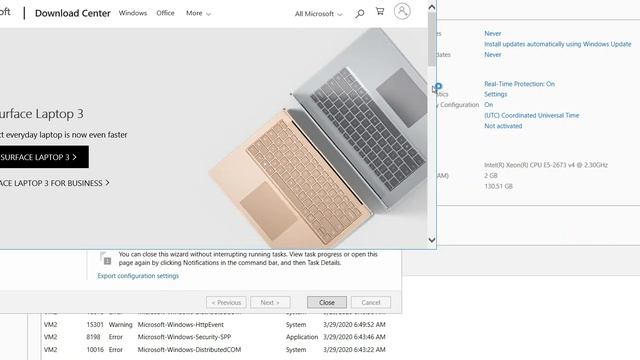The width and height of the screenshot is (640, 360).
Task: Expand the All Microsoft dropdown
Action: coord(318,14)
